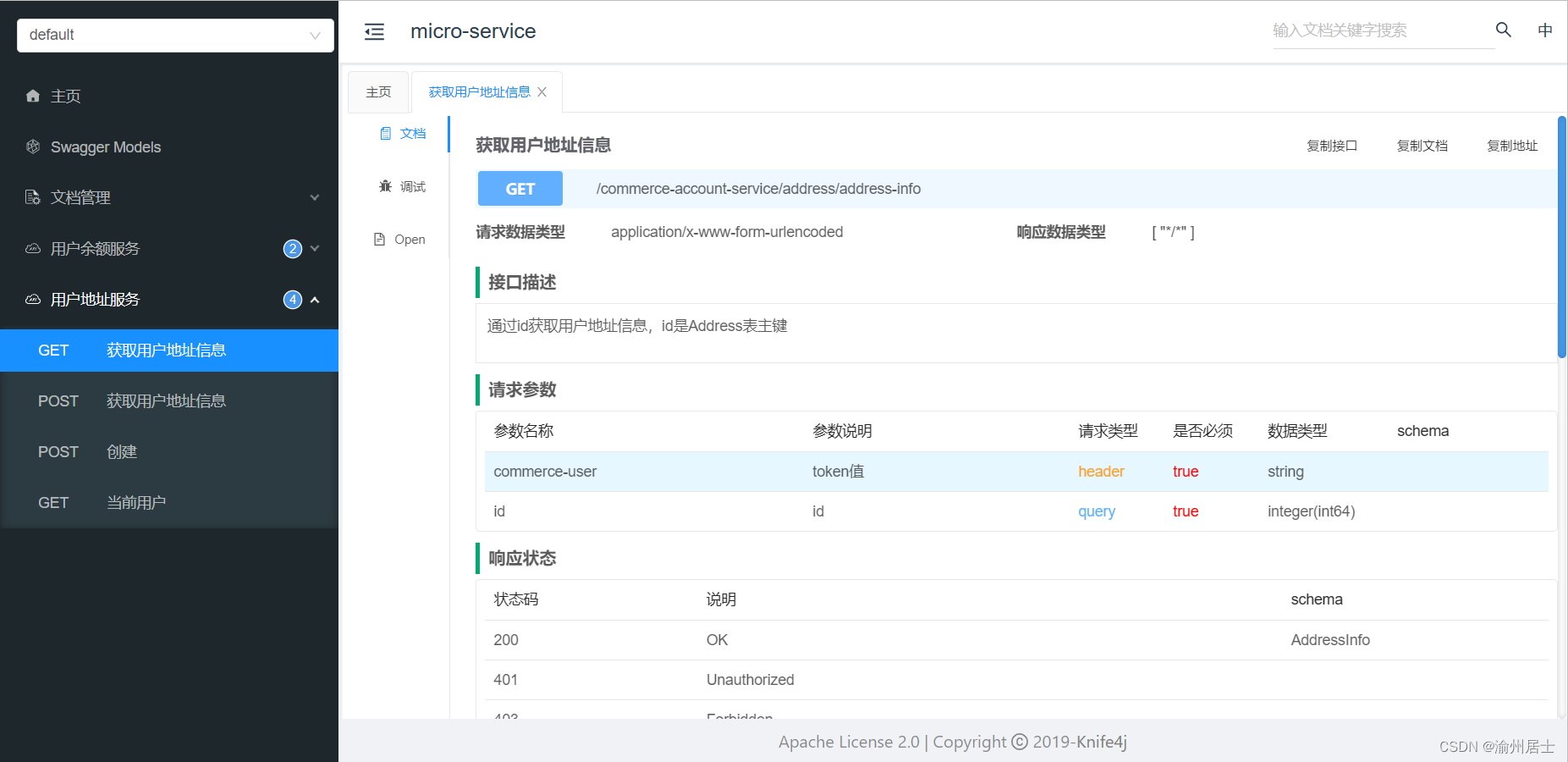Expand the 用户余额服务 service group
Image resolution: width=1568 pixels, height=762 pixels.
pos(315,248)
